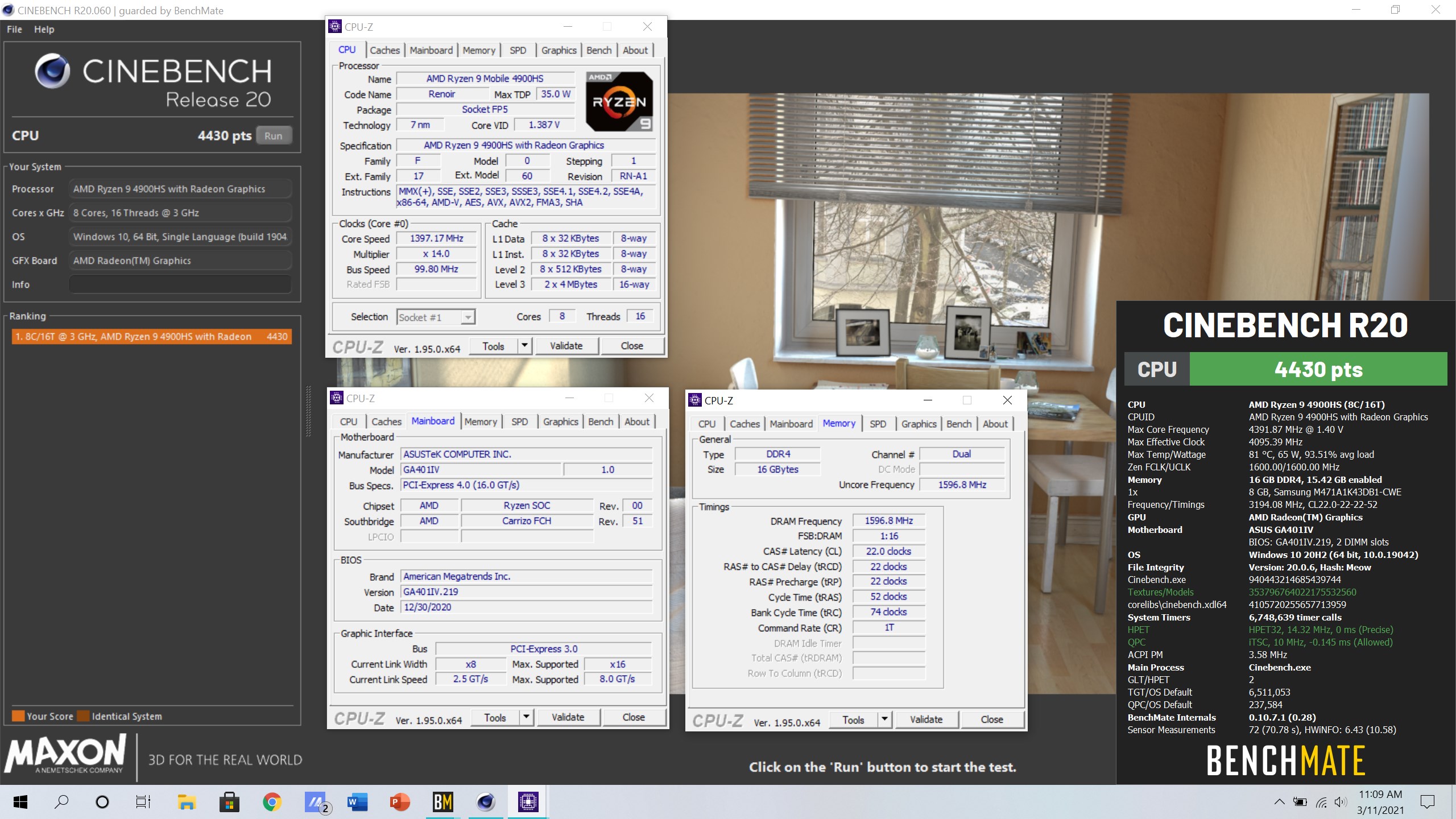The height and width of the screenshot is (819, 1456).
Task: Switch to BenchMate taskbar icon
Action: [x=442, y=802]
